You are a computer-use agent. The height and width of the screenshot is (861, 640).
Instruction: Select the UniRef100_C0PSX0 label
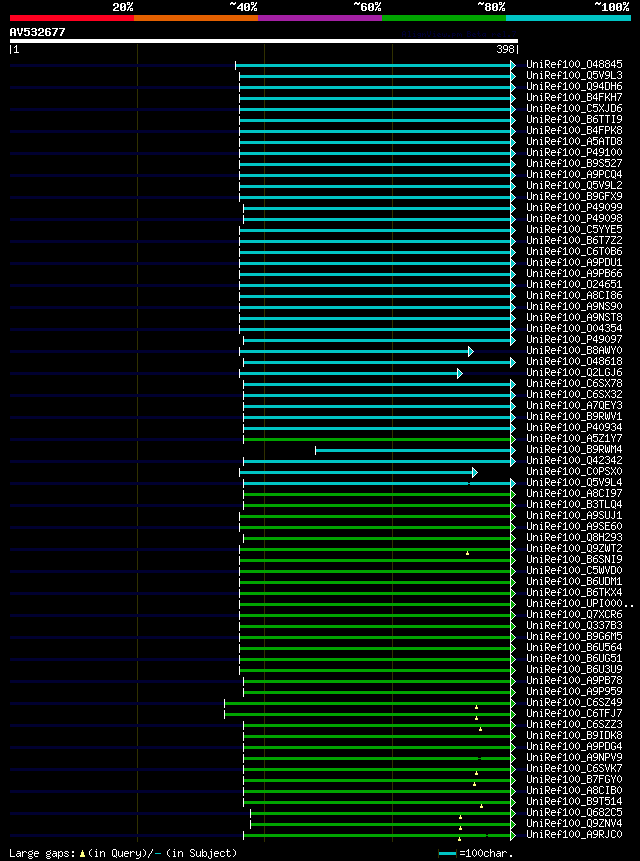[x=574, y=471]
